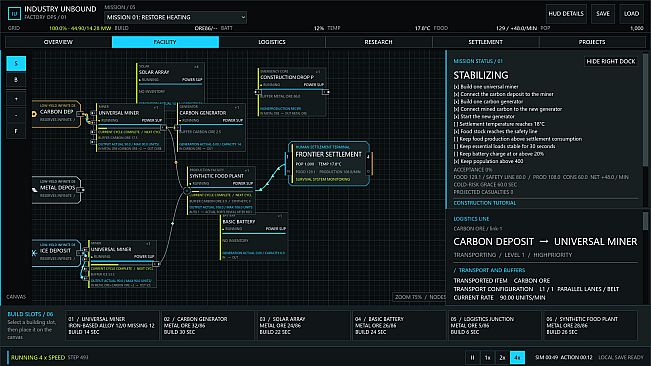Image resolution: width=651 pixels, height=366 pixels.
Task: Click output port of miner linked to Carbon Deposit
Action: [164, 128]
